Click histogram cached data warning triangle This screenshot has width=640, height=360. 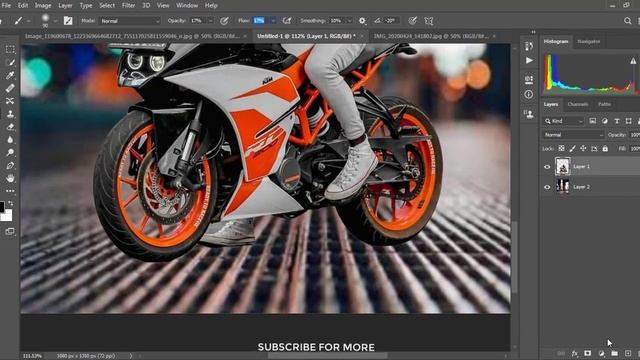[633, 61]
